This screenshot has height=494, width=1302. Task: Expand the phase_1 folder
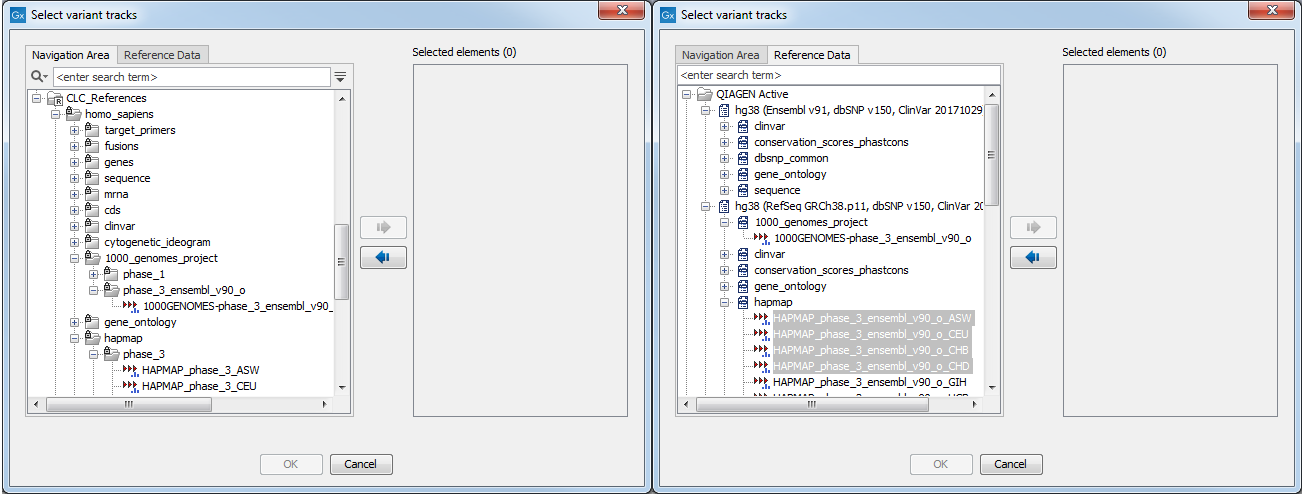pyautogui.click(x=93, y=274)
